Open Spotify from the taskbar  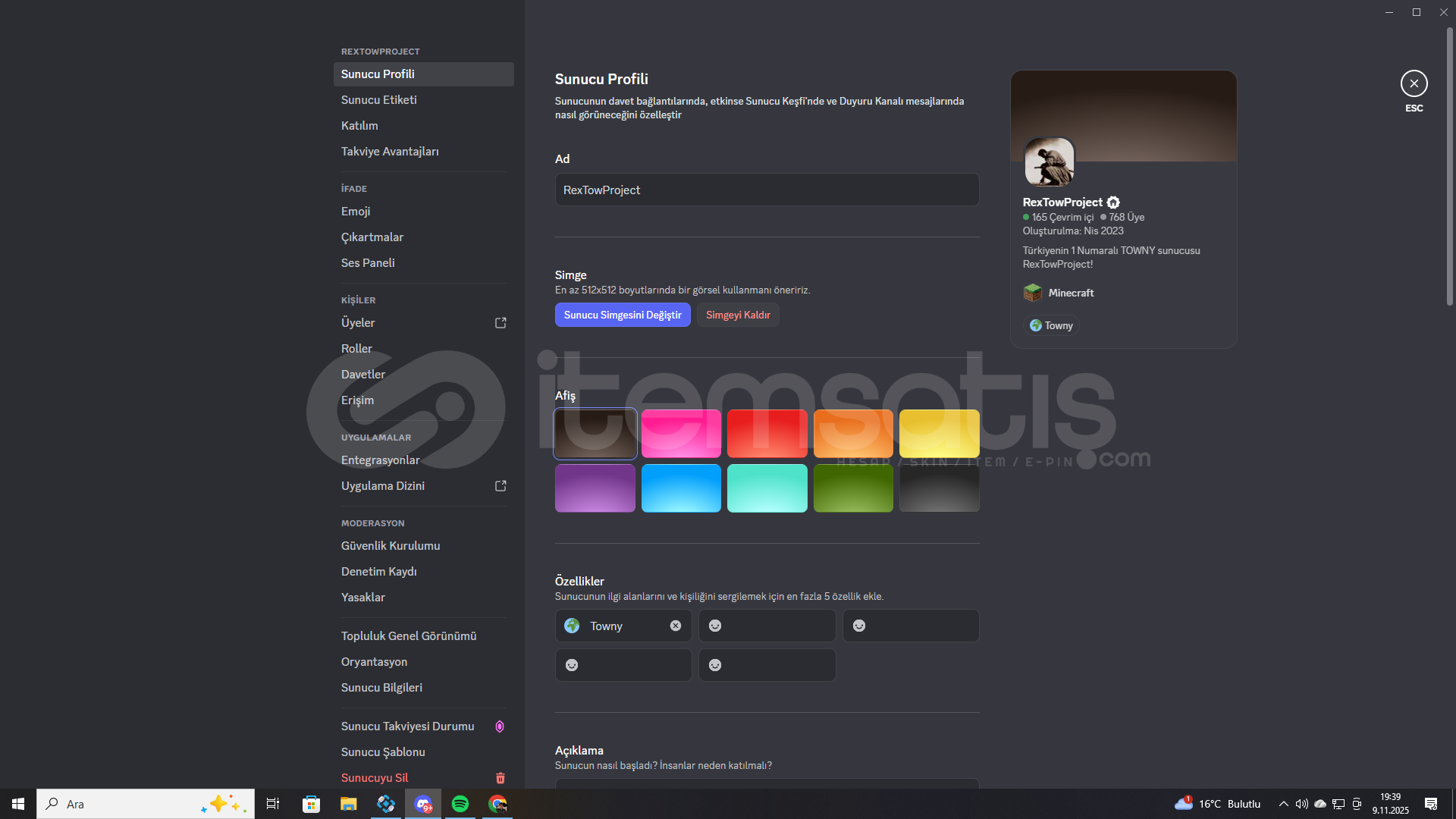pos(460,804)
